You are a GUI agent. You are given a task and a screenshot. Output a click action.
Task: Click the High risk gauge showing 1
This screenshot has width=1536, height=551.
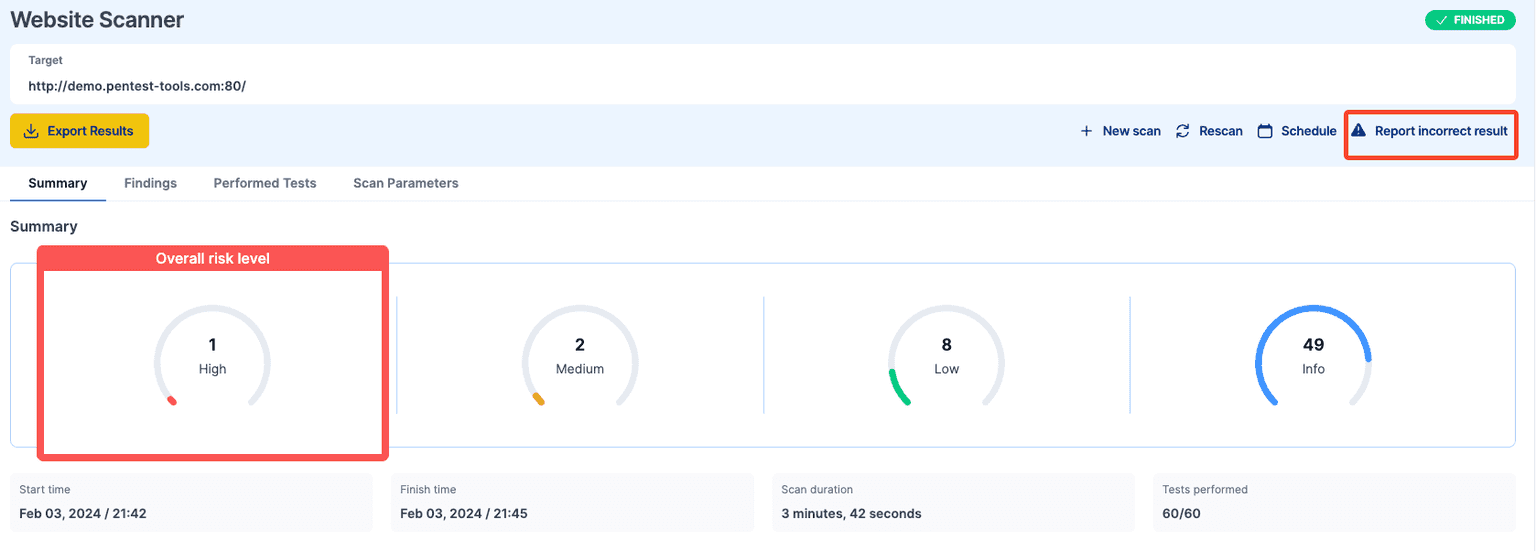(212, 357)
